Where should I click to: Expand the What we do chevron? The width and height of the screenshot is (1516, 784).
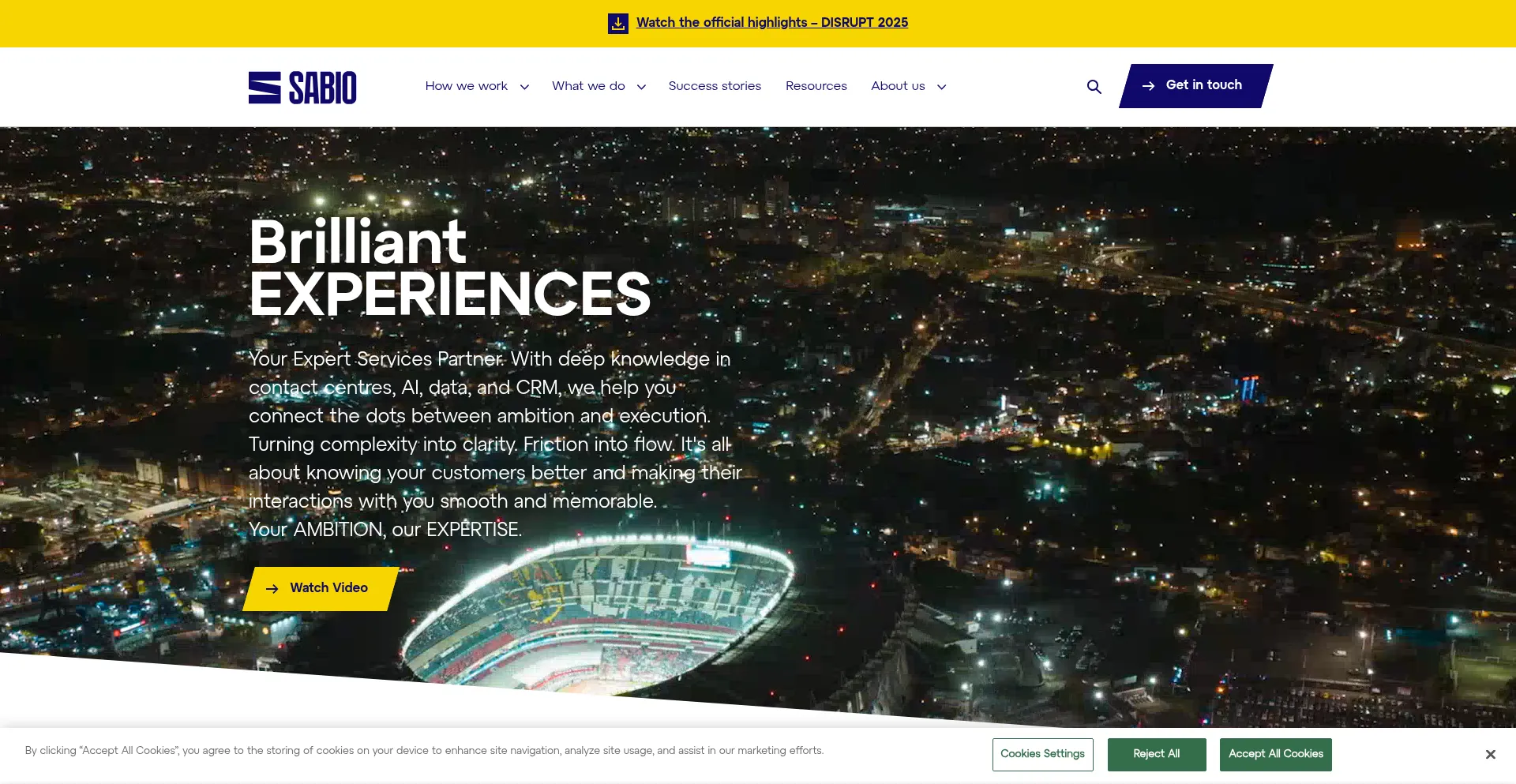(x=641, y=87)
